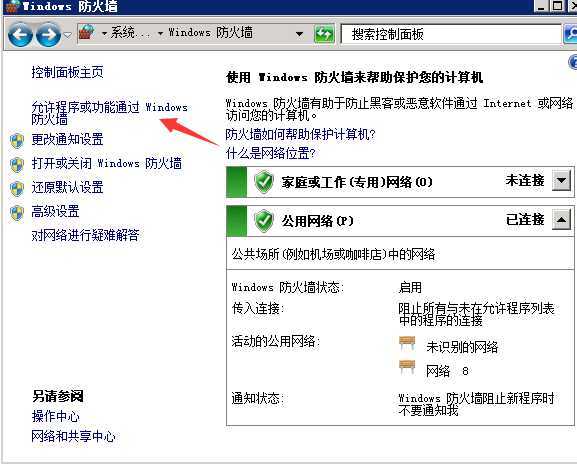Click green shield icon for 家庭或工作(专用)网络
Image resolution: width=577 pixels, height=464 pixels.
pos(263,182)
